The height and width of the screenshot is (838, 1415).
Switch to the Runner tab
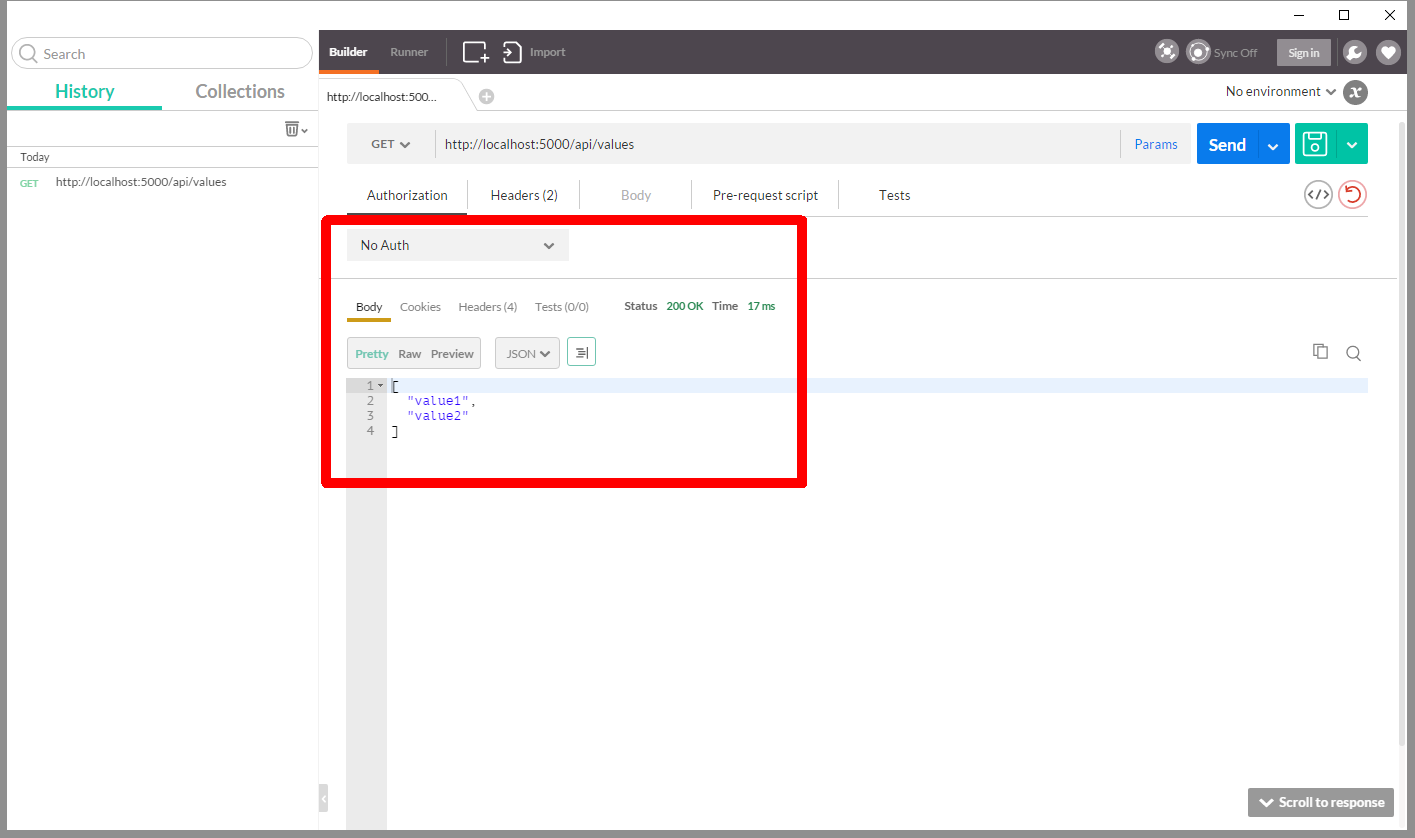tap(409, 52)
